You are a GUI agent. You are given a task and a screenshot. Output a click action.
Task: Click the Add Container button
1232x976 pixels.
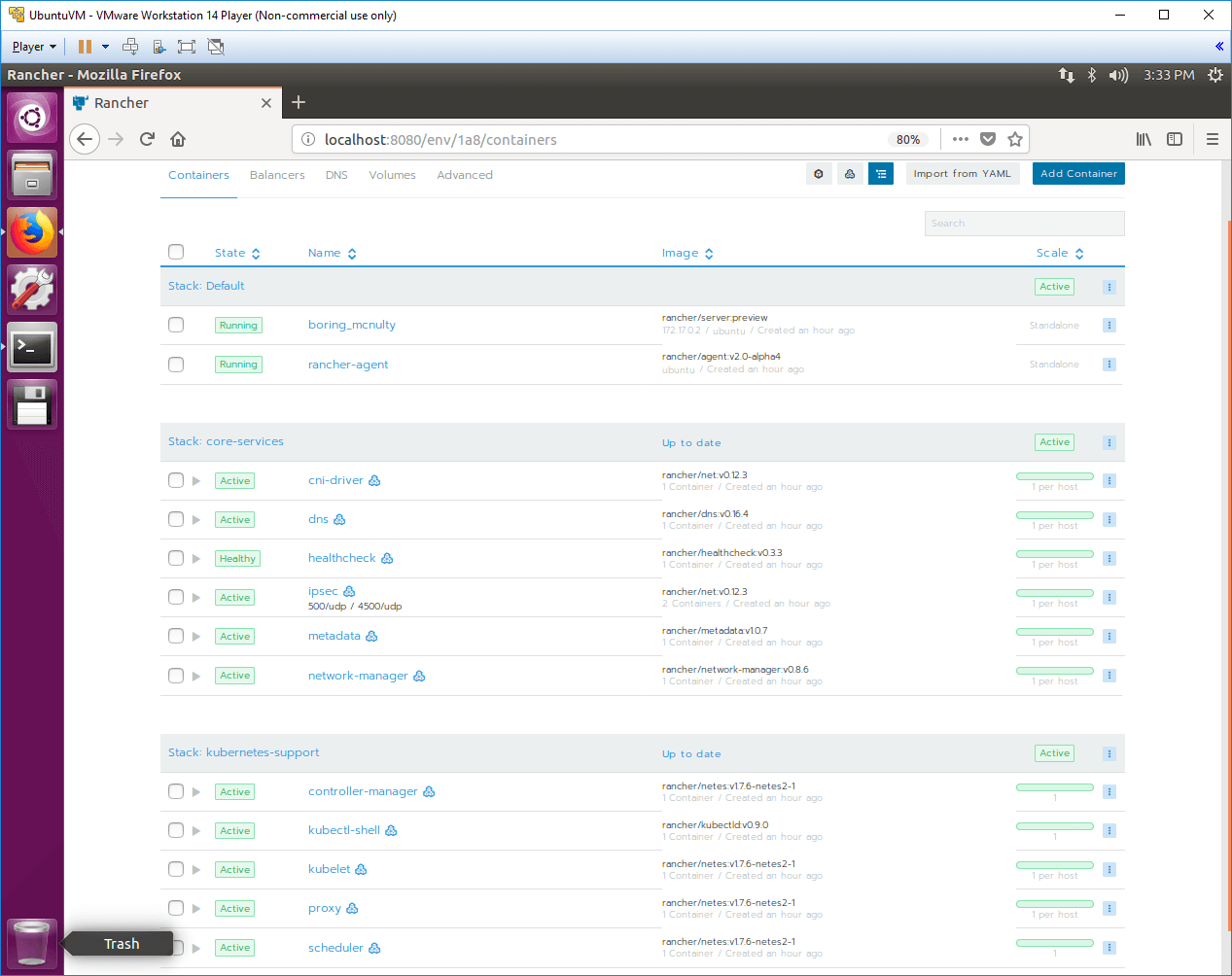(1078, 173)
